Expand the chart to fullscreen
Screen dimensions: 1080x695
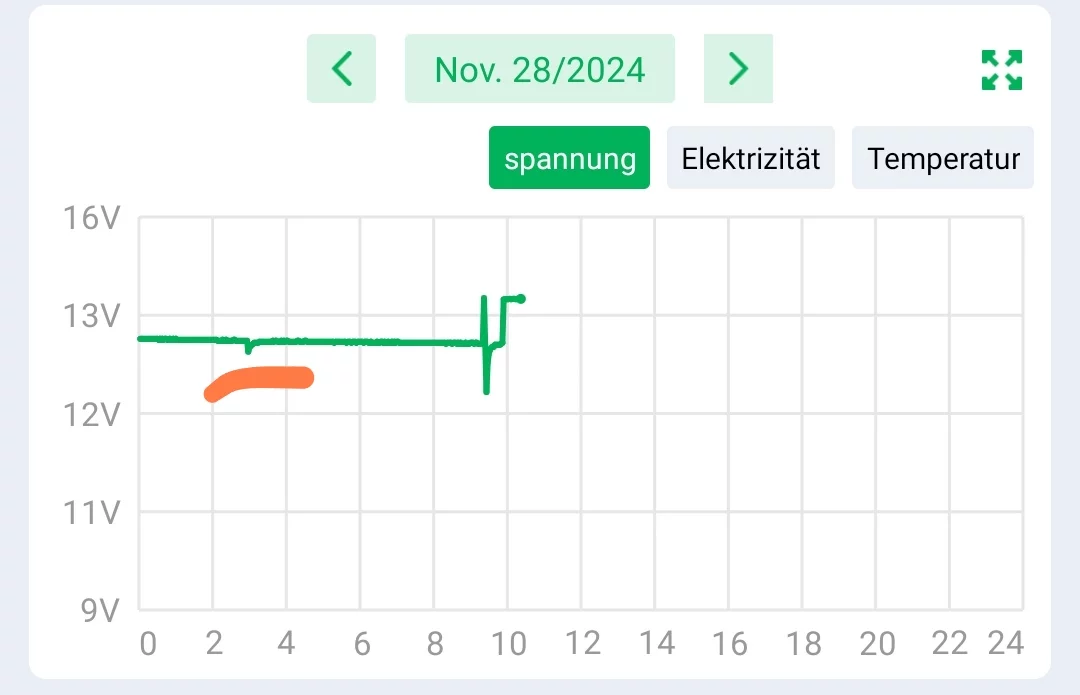point(1001,70)
